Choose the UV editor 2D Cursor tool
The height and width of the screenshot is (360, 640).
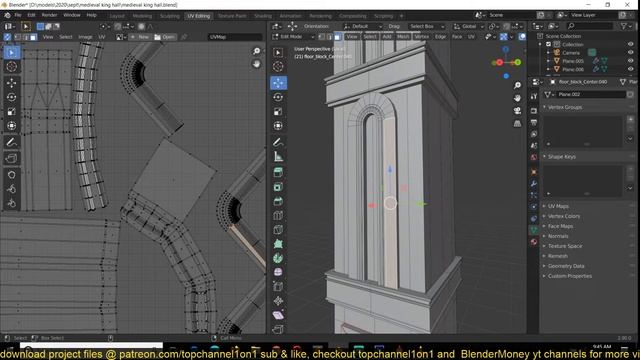click(11, 67)
